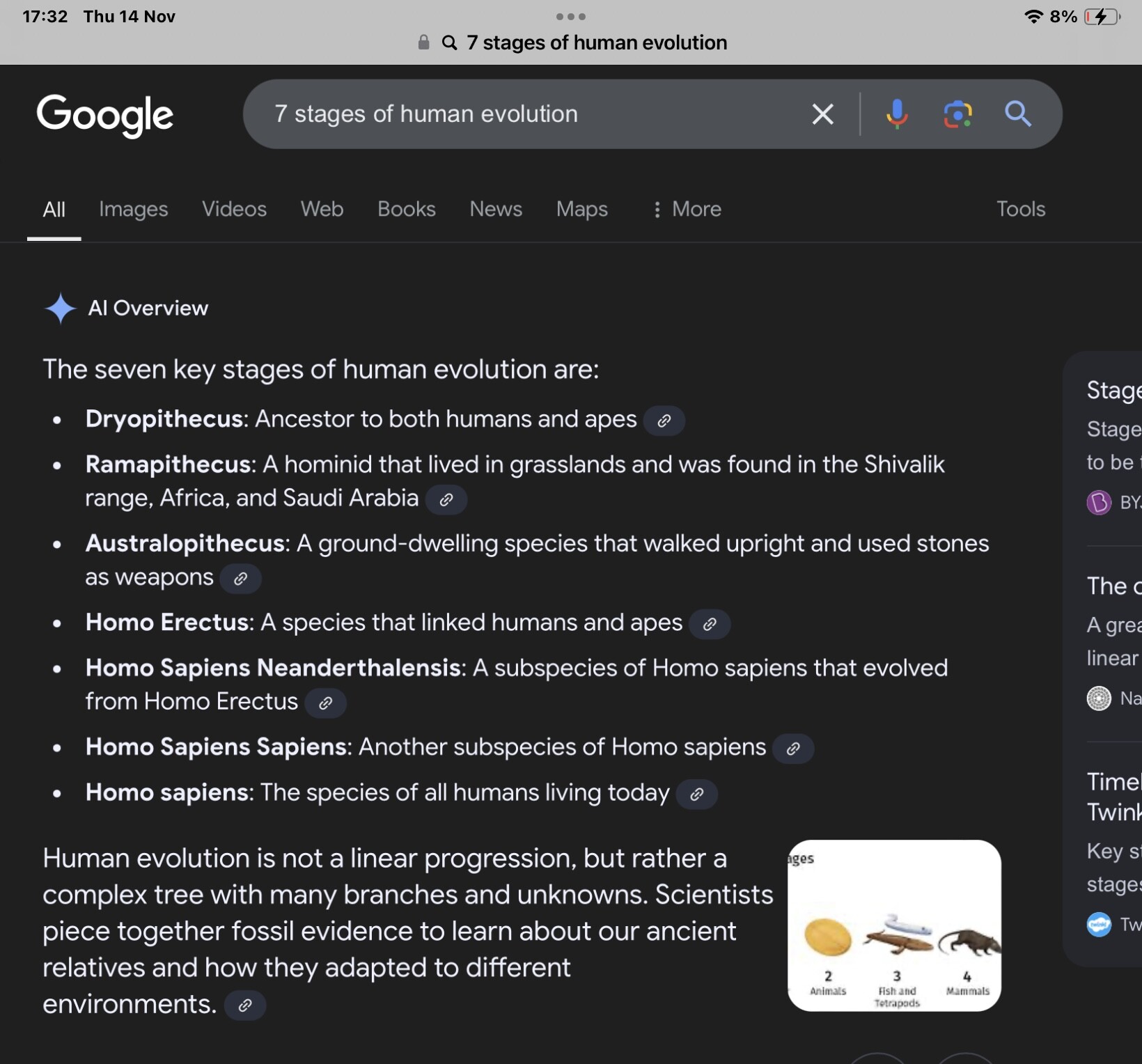Viewport: 1142px width, 1064px height.
Task: Open the Google logo homepage
Action: pos(104,115)
